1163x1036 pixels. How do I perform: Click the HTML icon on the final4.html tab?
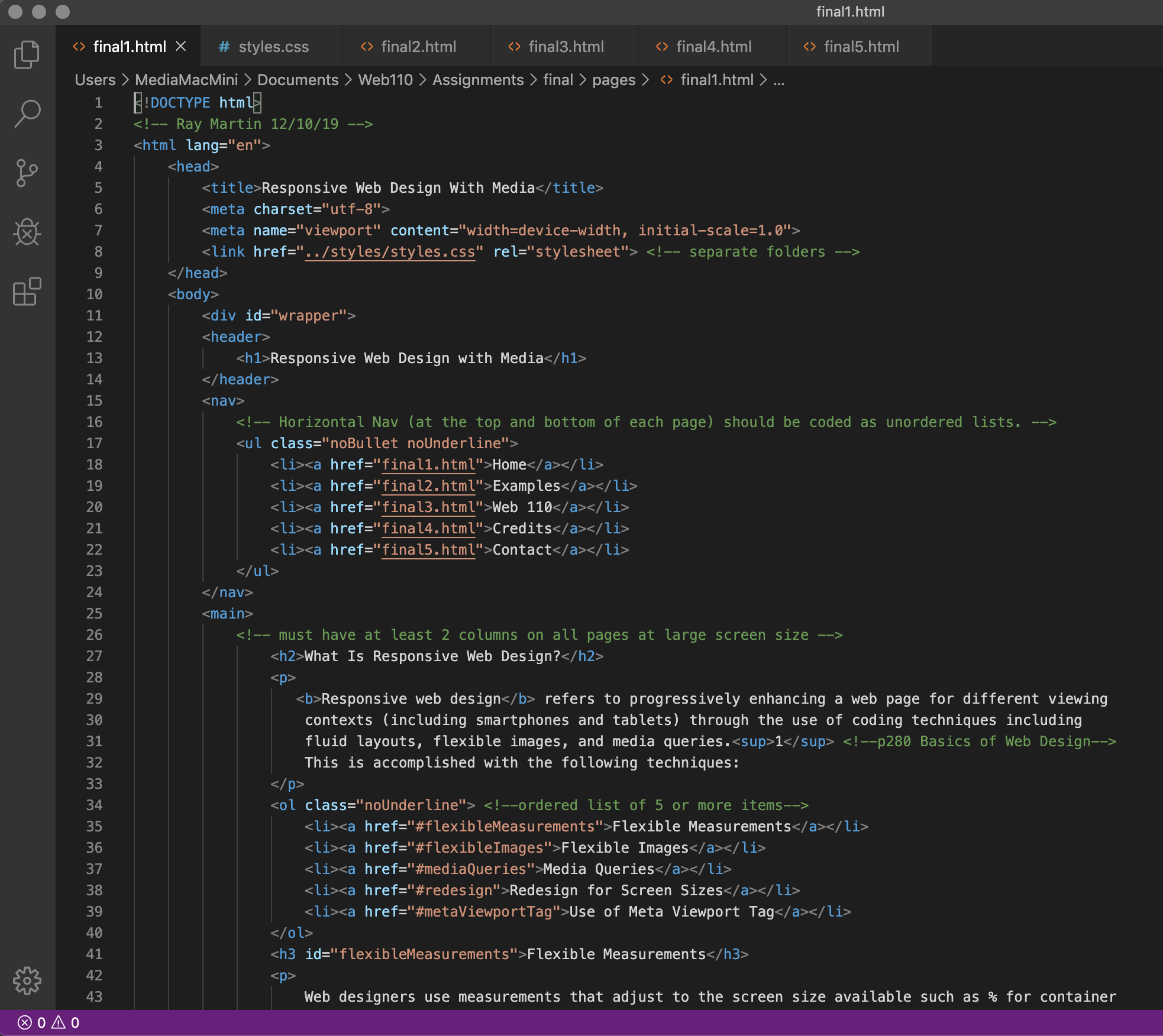pyautogui.click(x=662, y=47)
